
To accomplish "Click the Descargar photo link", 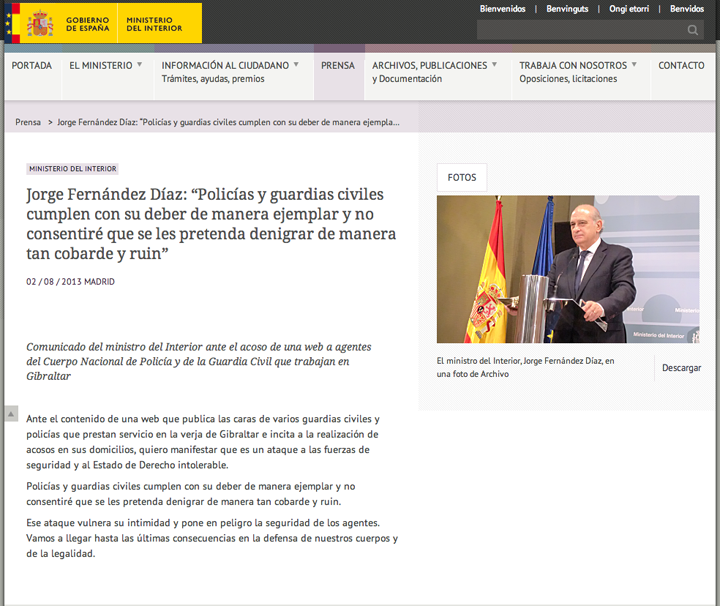I will pos(681,368).
